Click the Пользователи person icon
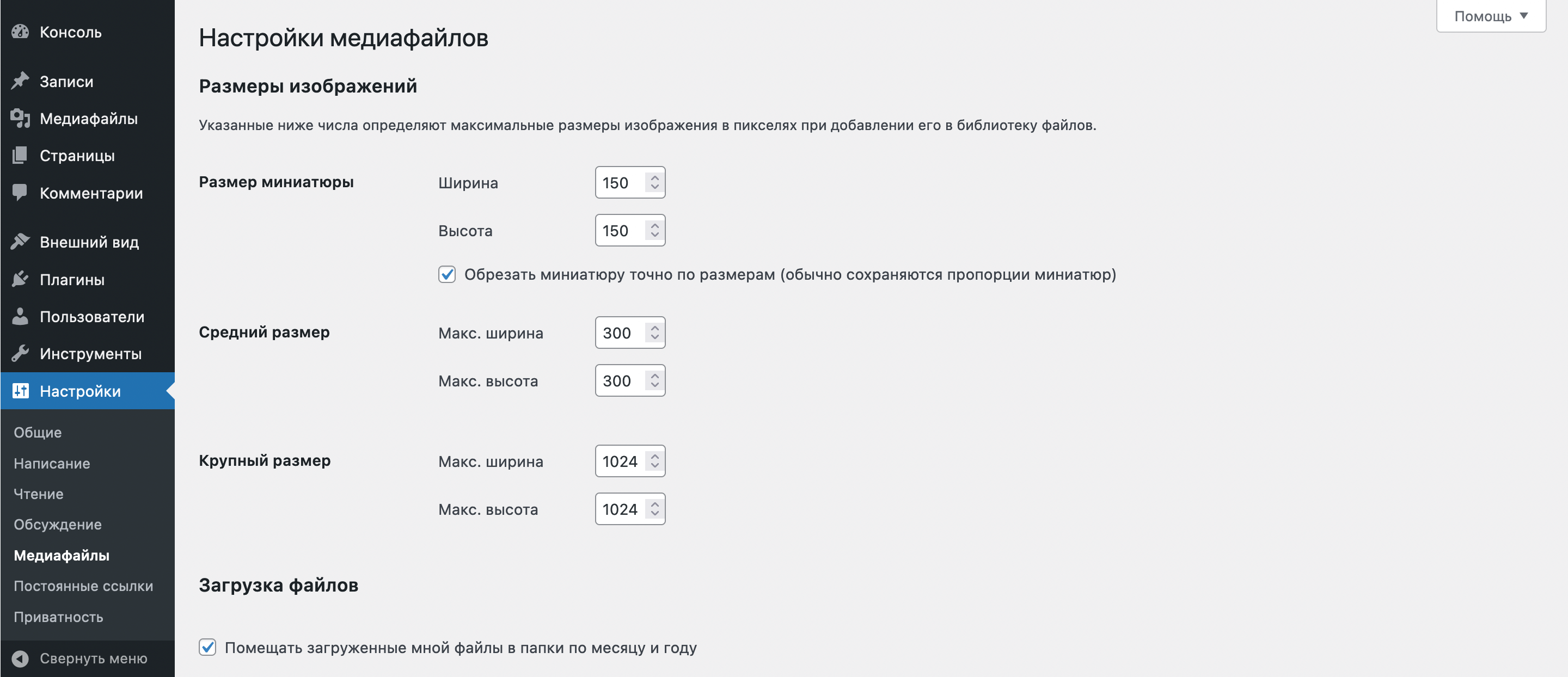Image resolution: width=1568 pixels, height=677 pixels. coord(20,316)
